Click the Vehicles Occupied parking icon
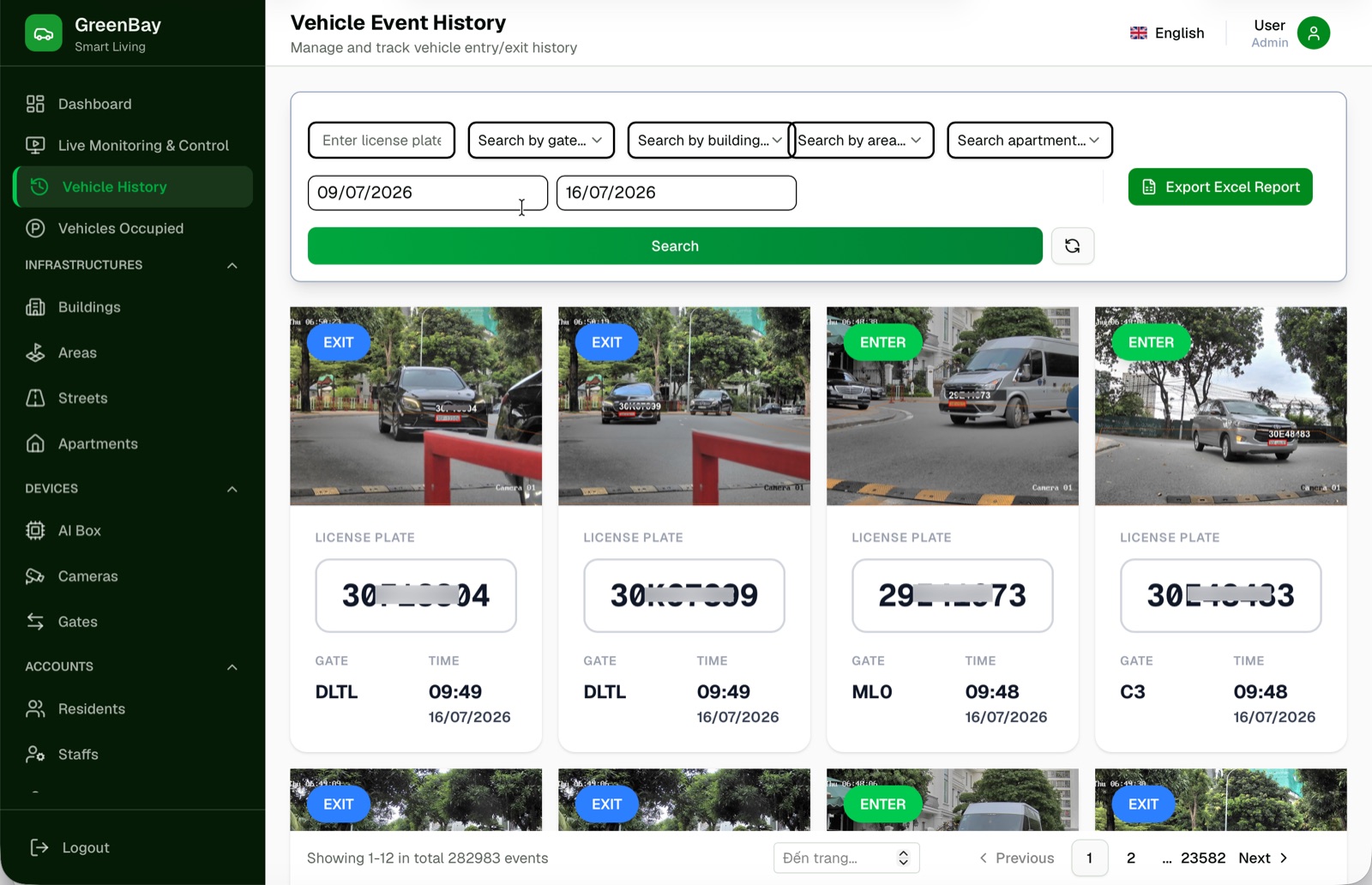Image resolution: width=1372 pixels, height=885 pixels. tap(35, 228)
